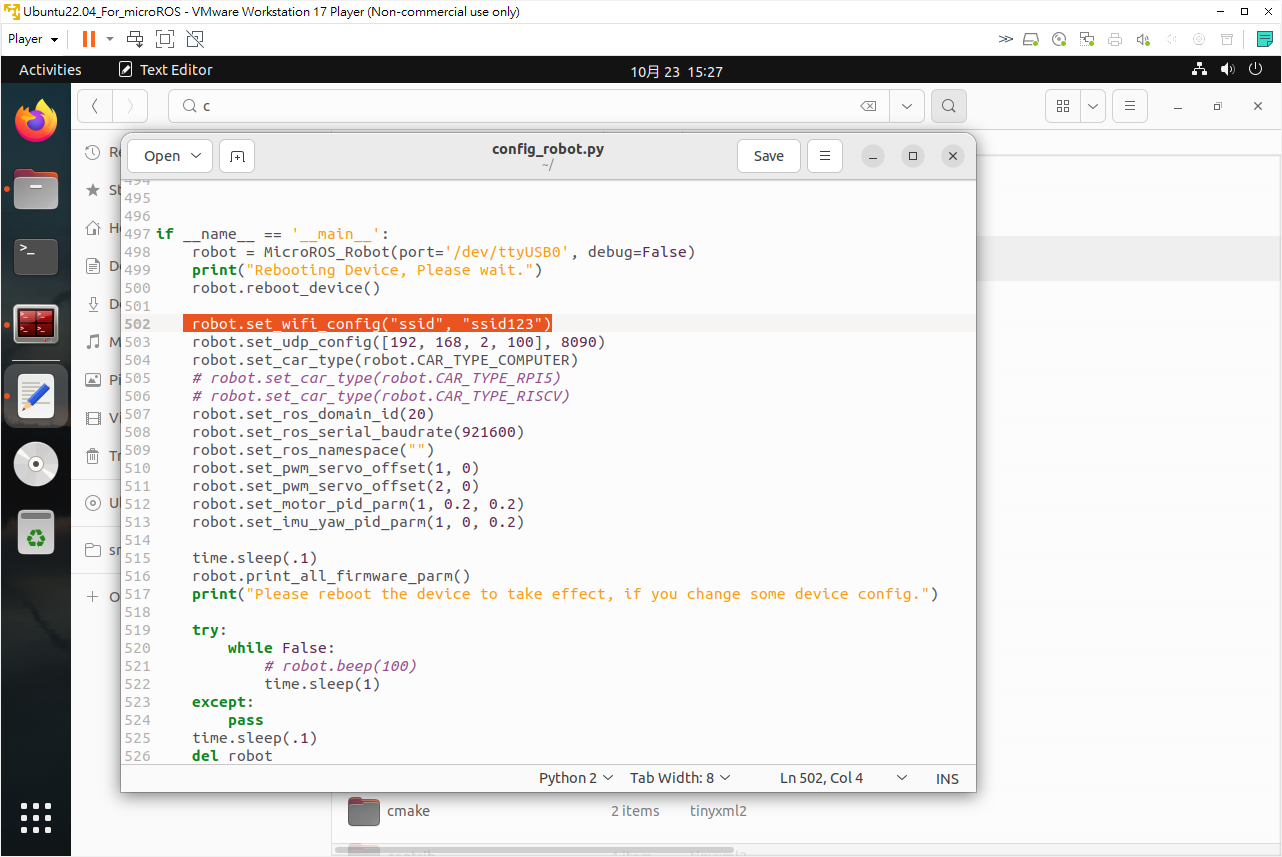The height and width of the screenshot is (857, 1282).
Task: Click the Files search toggle button
Action: point(949,106)
